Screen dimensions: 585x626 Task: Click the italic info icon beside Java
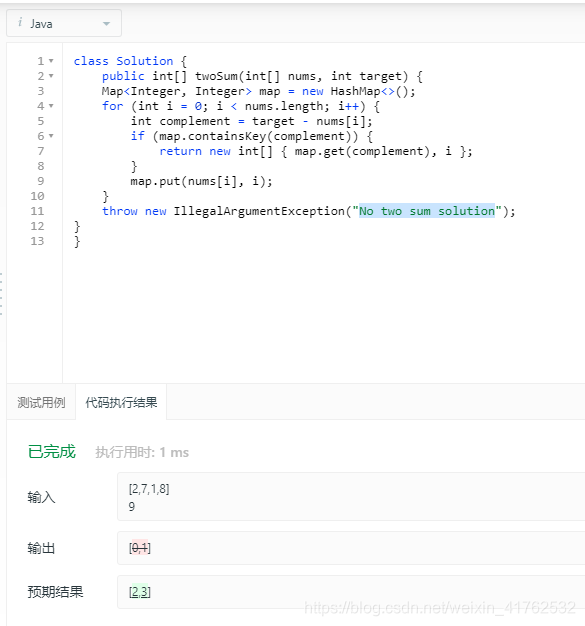click(x=20, y=23)
